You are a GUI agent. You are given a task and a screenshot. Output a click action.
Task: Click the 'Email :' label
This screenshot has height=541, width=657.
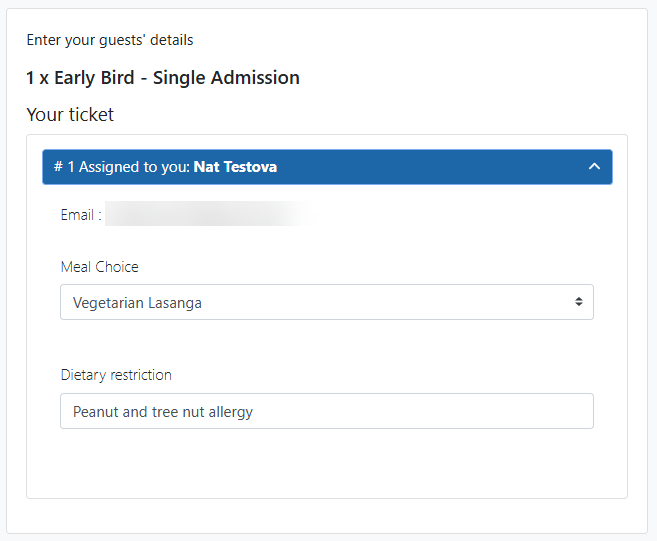[81, 215]
